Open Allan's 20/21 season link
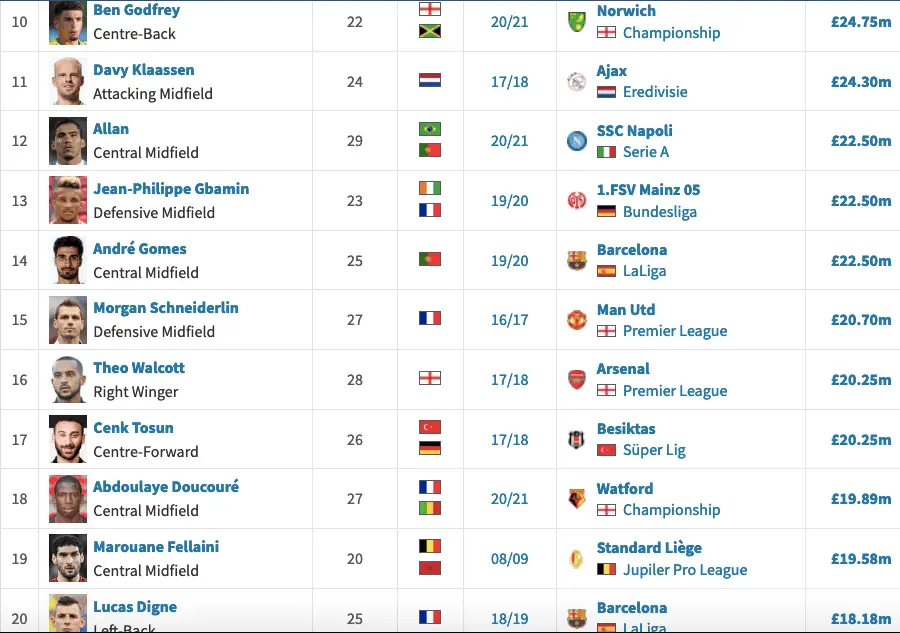Screen dimensions: 900x633 pos(509,141)
